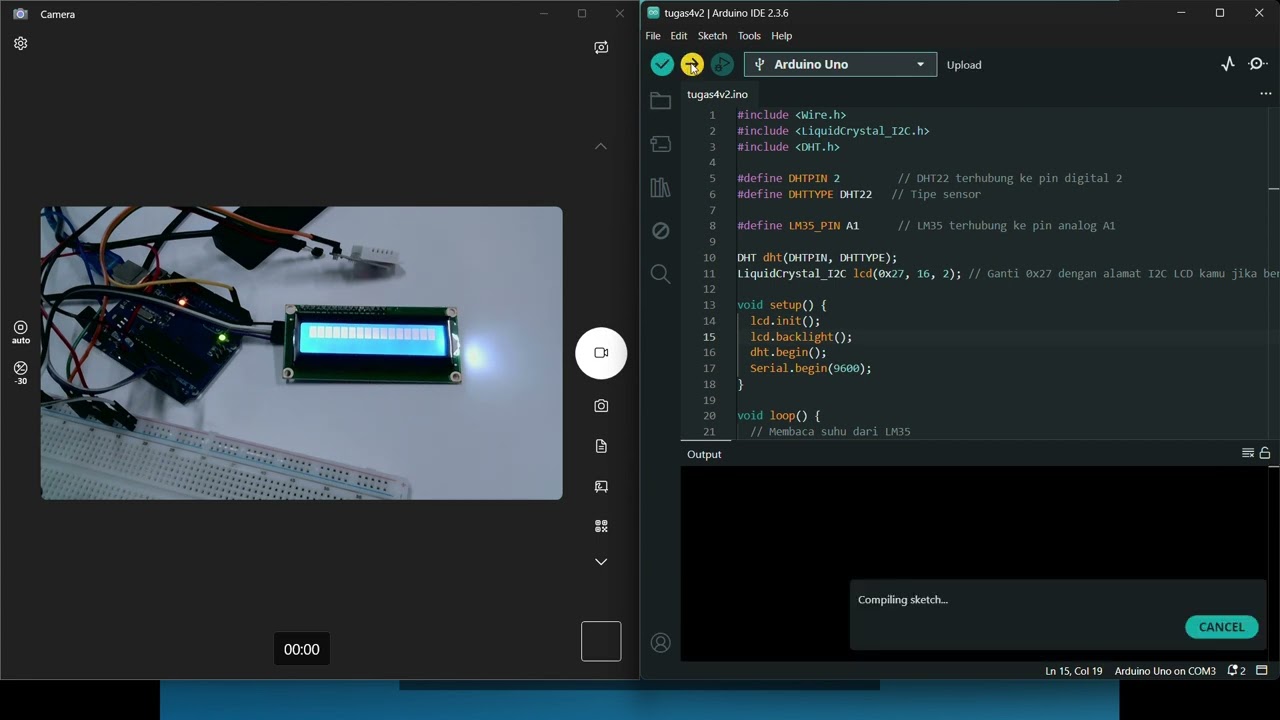Screen dimensions: 1280x720
Task: Click the switch camera icon in Camera app
Action: coord(601,47)
